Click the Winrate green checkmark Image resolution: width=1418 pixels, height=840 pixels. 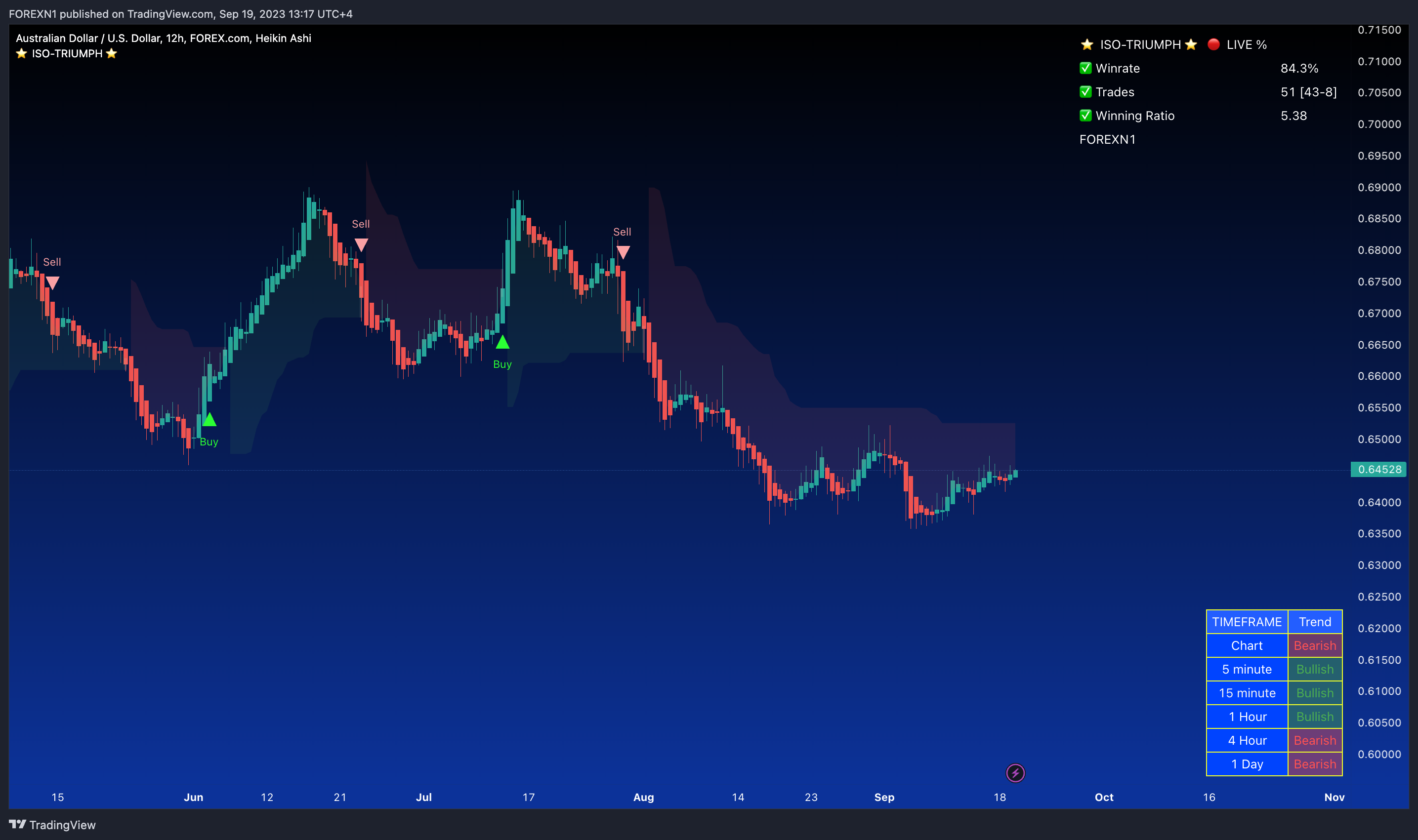(1085, 68)
